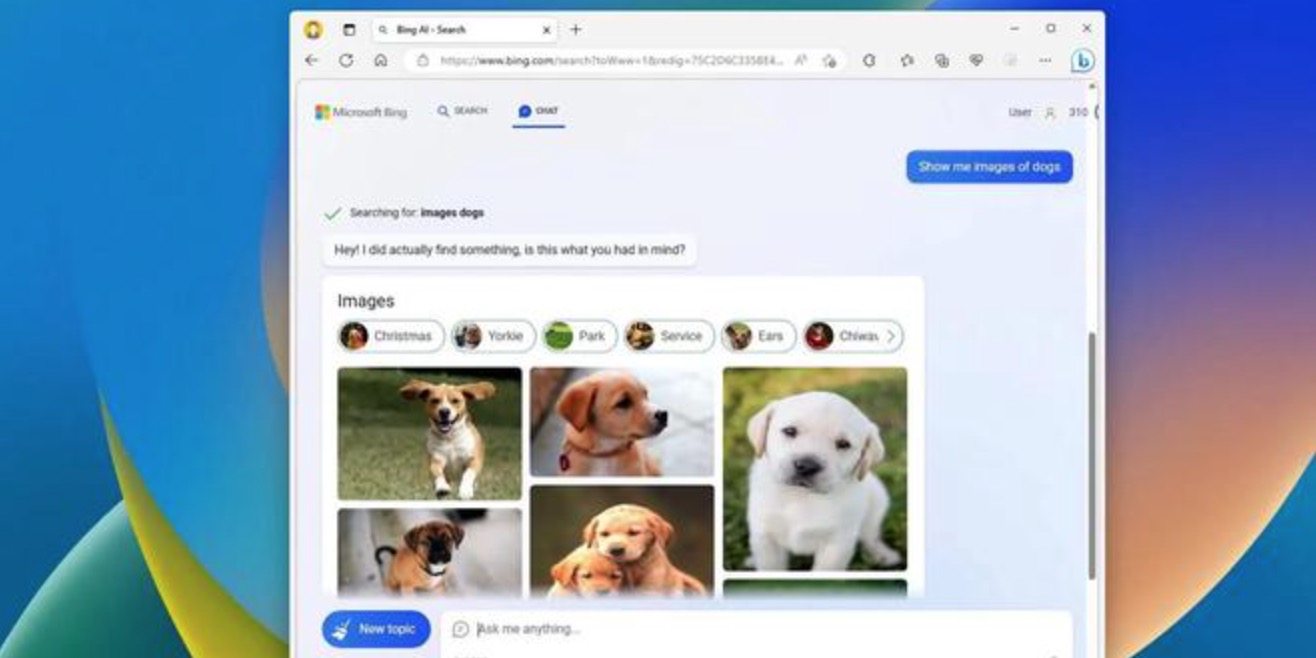The image size is (1316, 658).
Task: Open a new browser tab
Action: pos(576,30)
